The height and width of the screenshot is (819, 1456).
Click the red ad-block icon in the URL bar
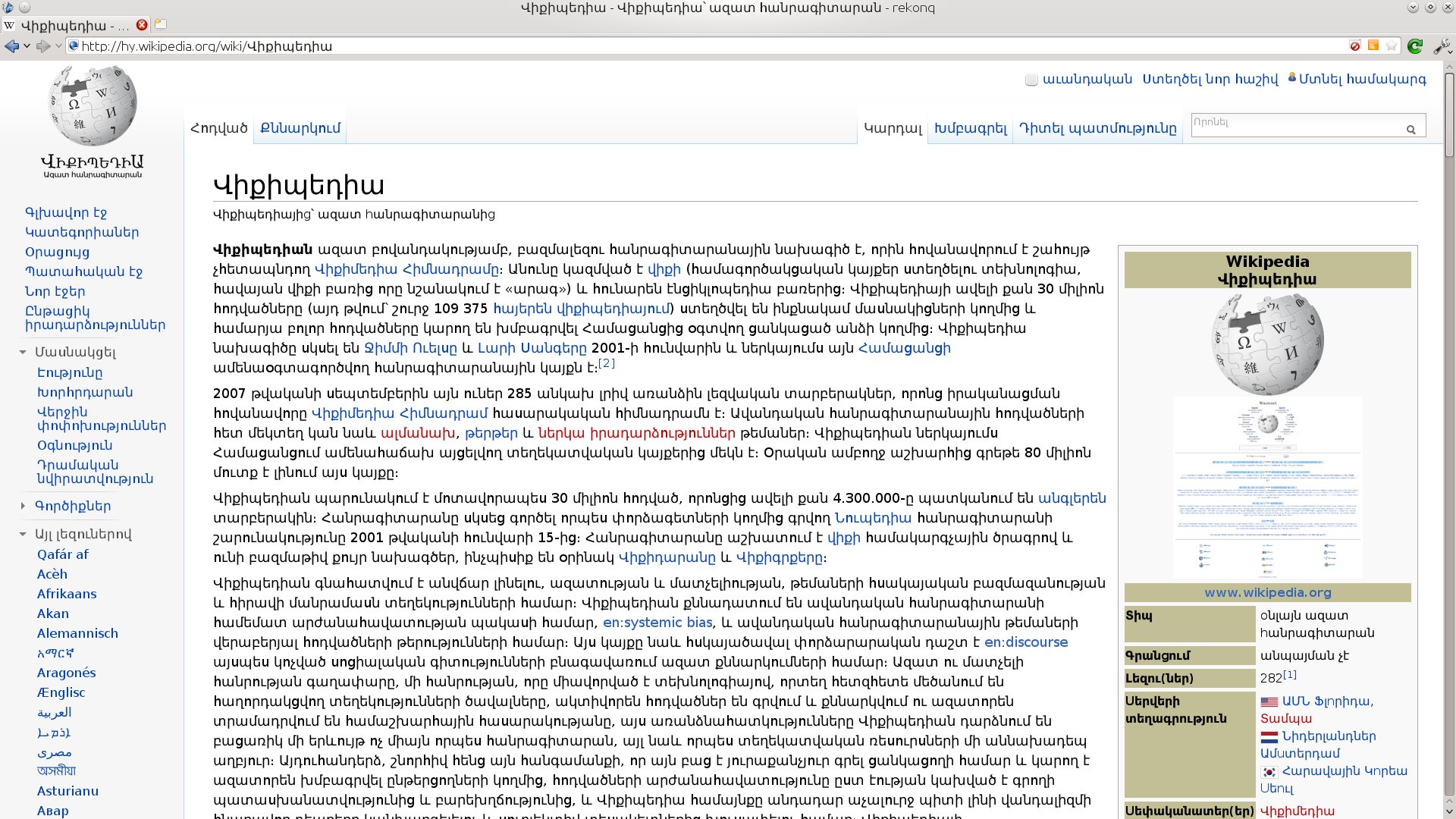click(1355, 46)
